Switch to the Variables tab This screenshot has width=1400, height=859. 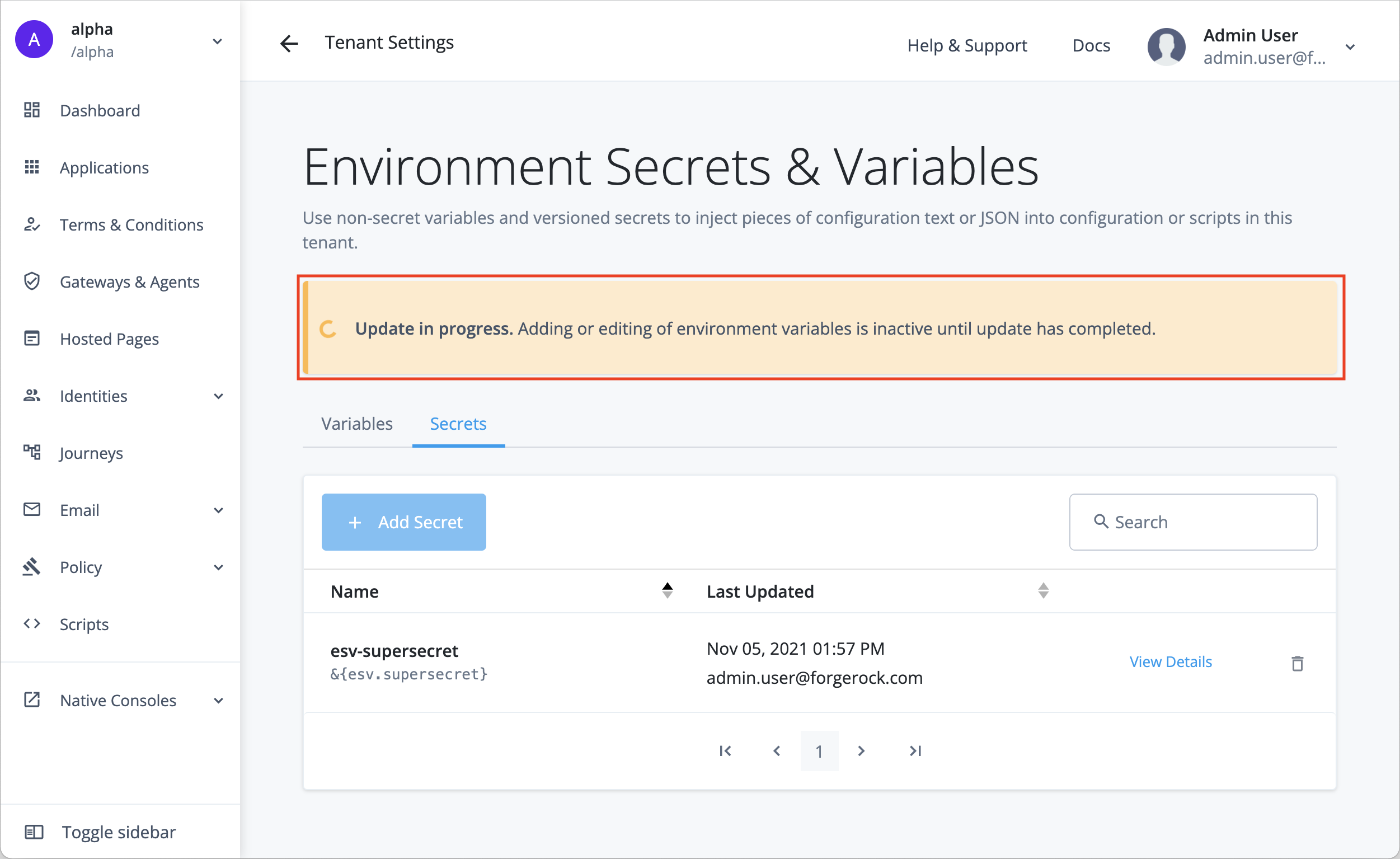coord(356,423)
